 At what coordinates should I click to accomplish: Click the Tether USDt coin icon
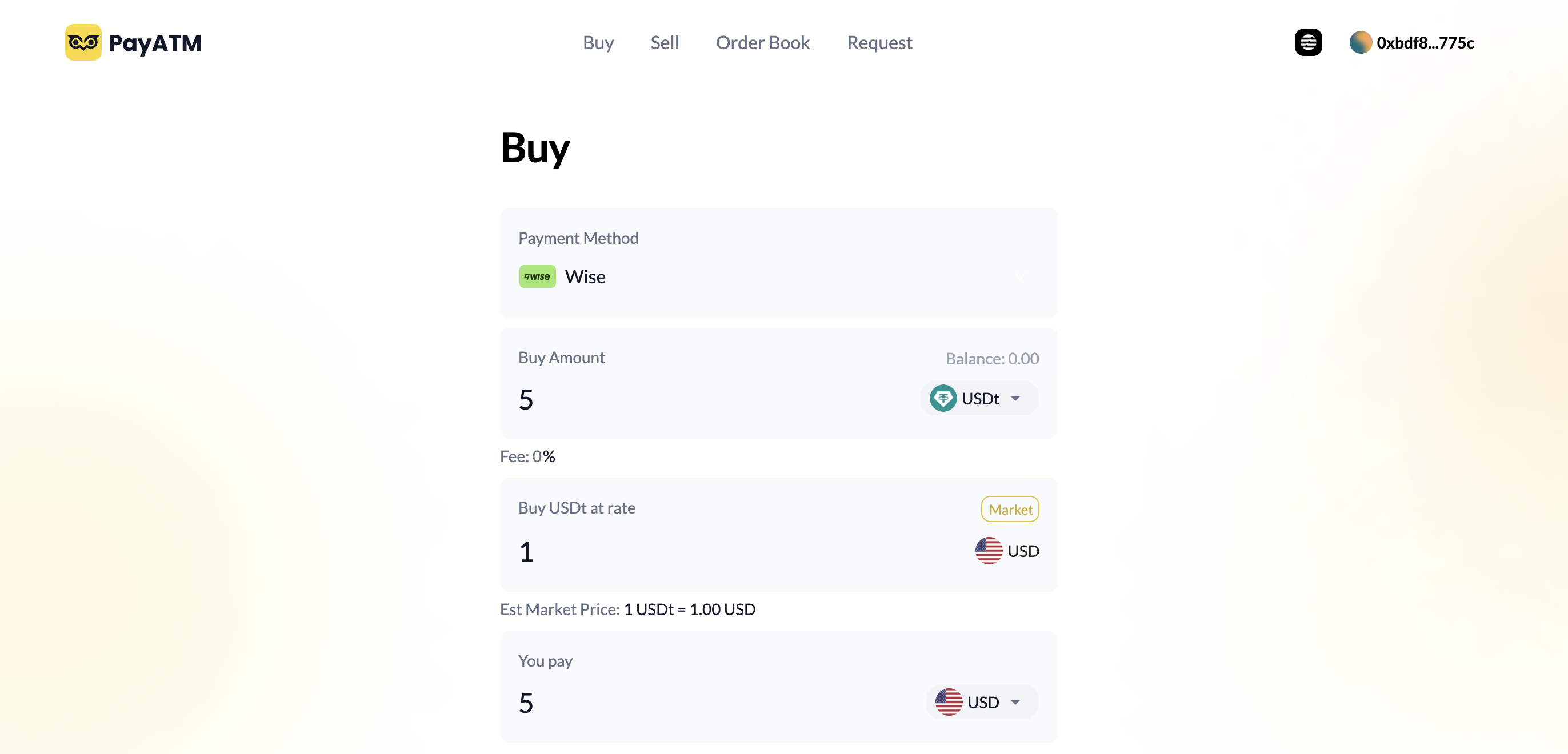943,399
